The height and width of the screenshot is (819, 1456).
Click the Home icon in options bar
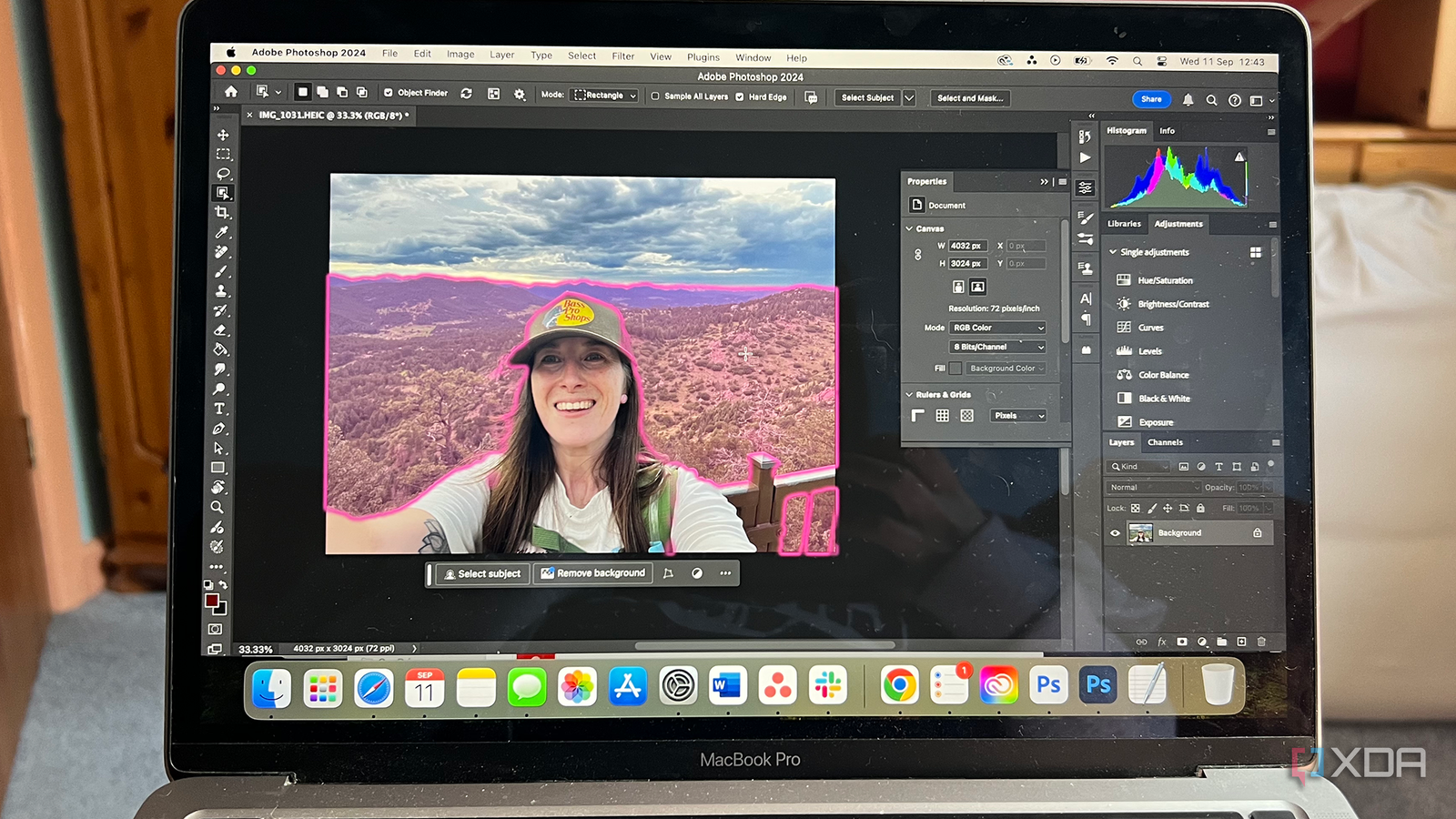pos(231,92)
